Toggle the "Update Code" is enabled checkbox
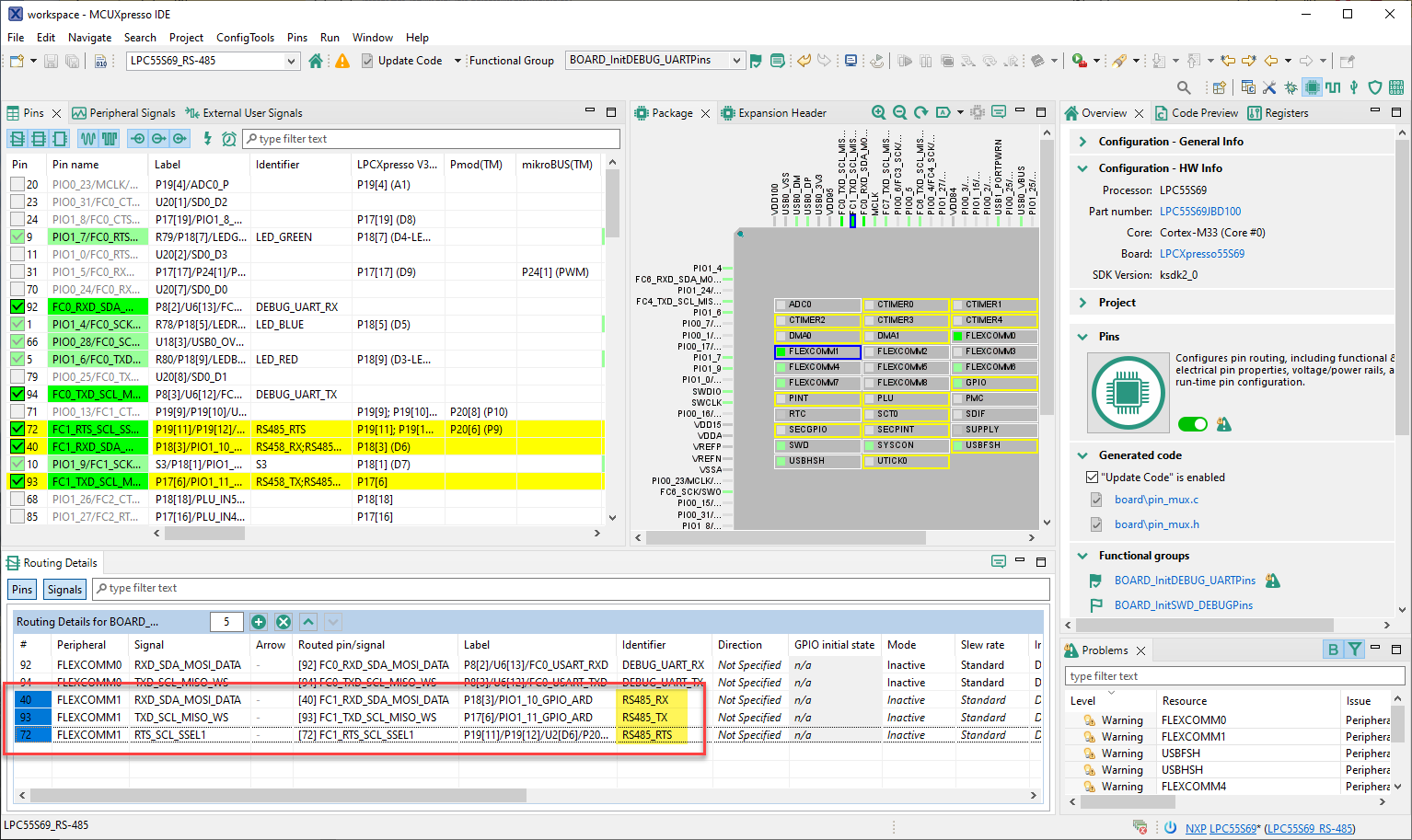Viewport: 1412px width, 840px height. pyautogui.click(x=1092, y=478)
